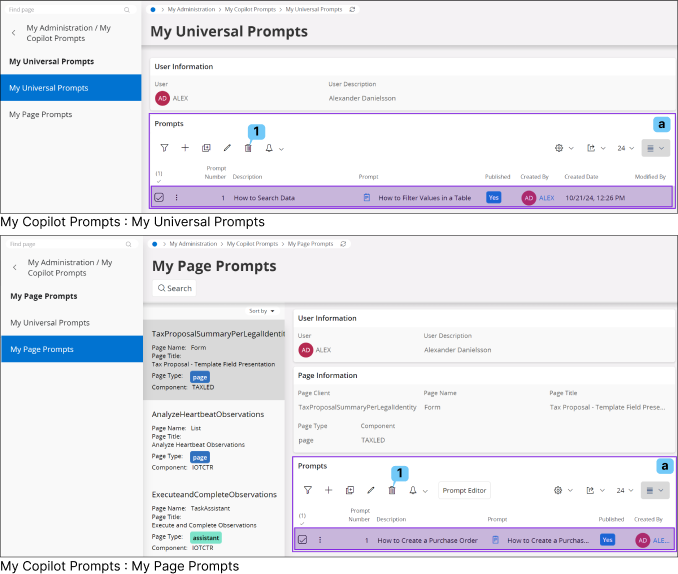Uncheck the How to Search Data row checkbox

[159, 198]
